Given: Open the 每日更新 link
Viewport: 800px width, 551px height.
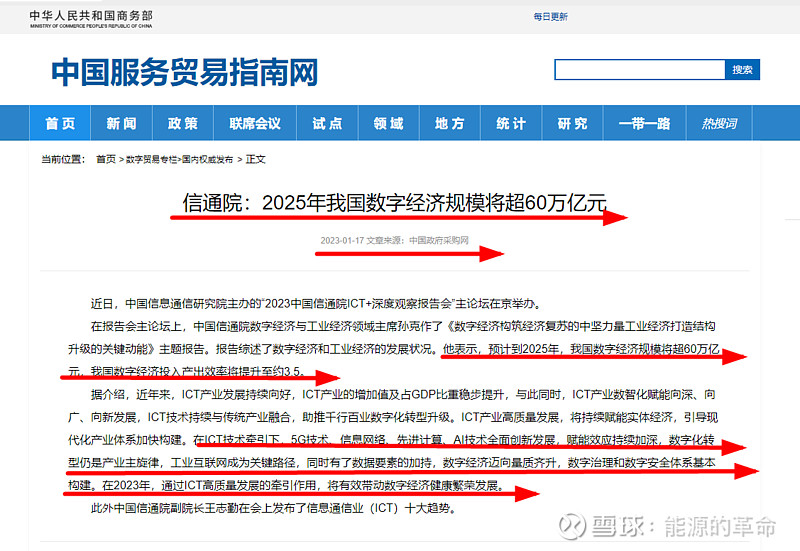Looking at the screenshot, I should tap(551, 17).
